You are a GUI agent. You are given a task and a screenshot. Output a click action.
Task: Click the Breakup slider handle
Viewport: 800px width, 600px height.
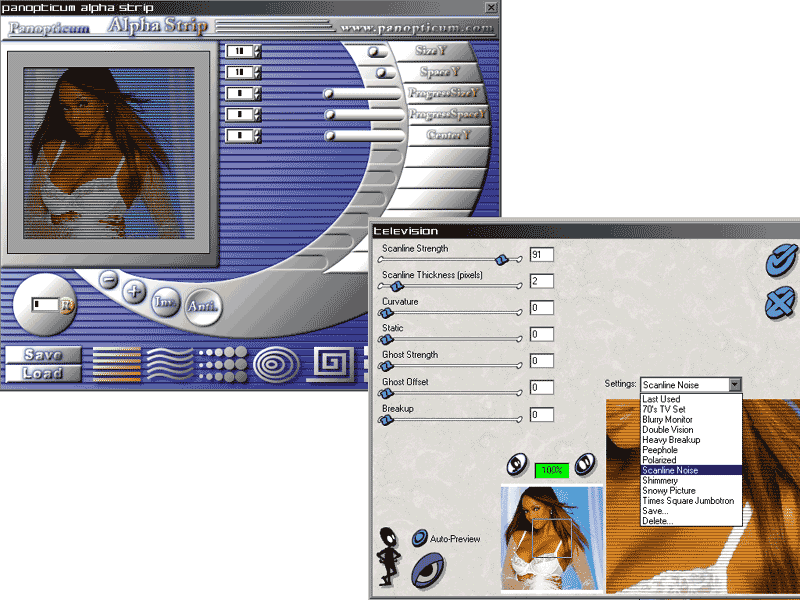tap(386, 420)
